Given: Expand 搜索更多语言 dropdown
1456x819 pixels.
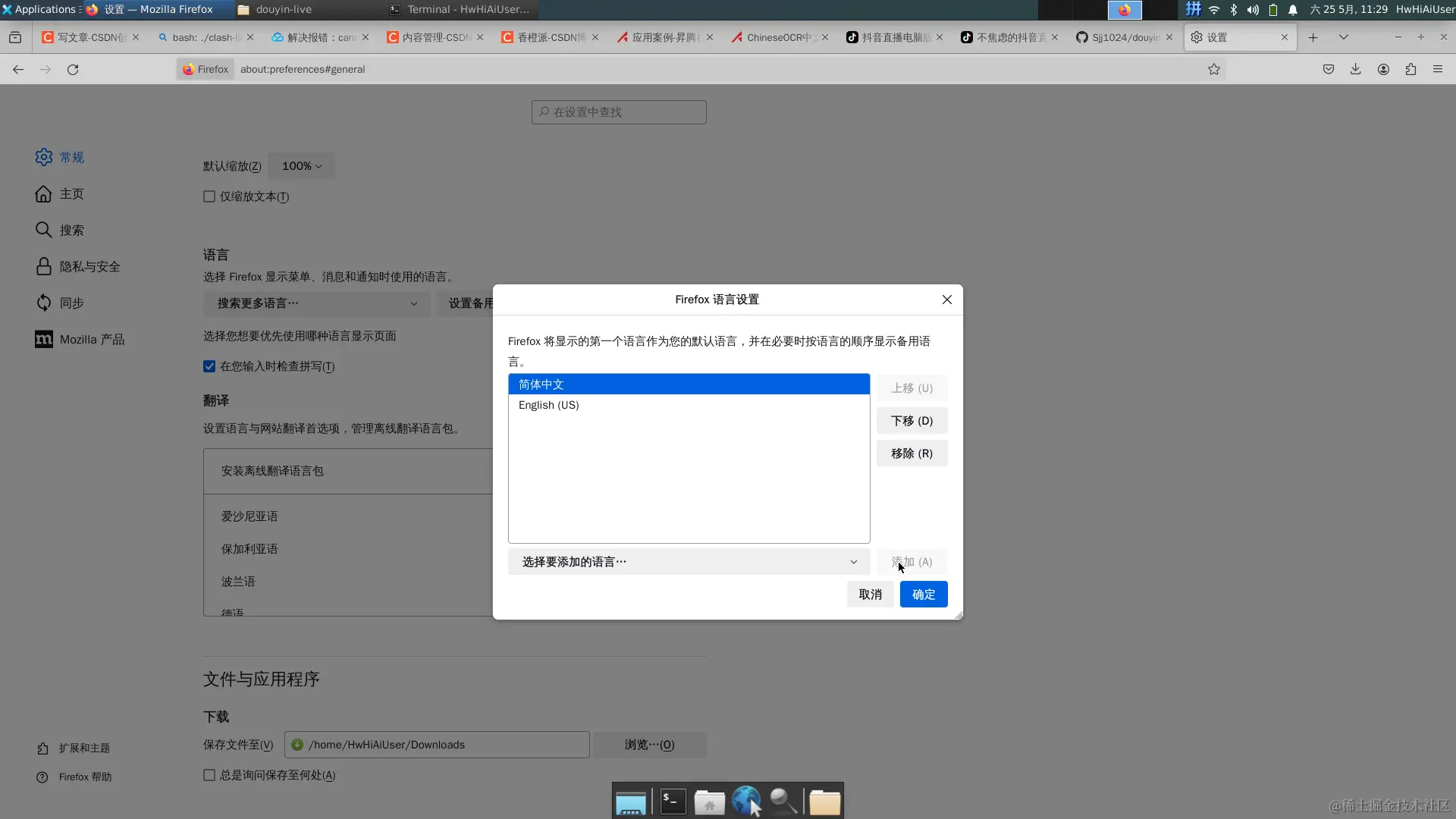Looking at the screenshot, I should click(x=317, y=303).
